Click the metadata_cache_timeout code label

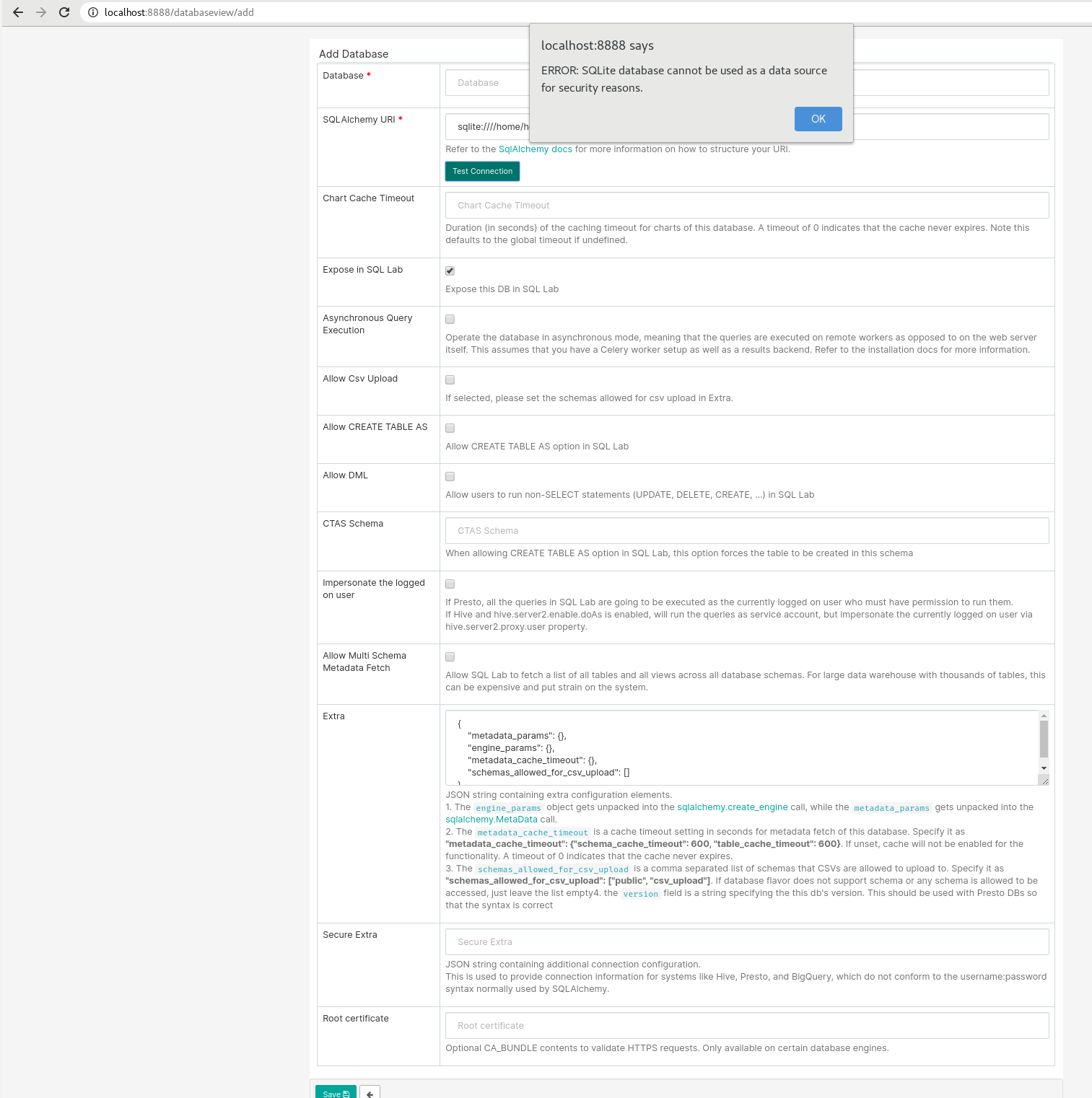(x=533, y=833)
